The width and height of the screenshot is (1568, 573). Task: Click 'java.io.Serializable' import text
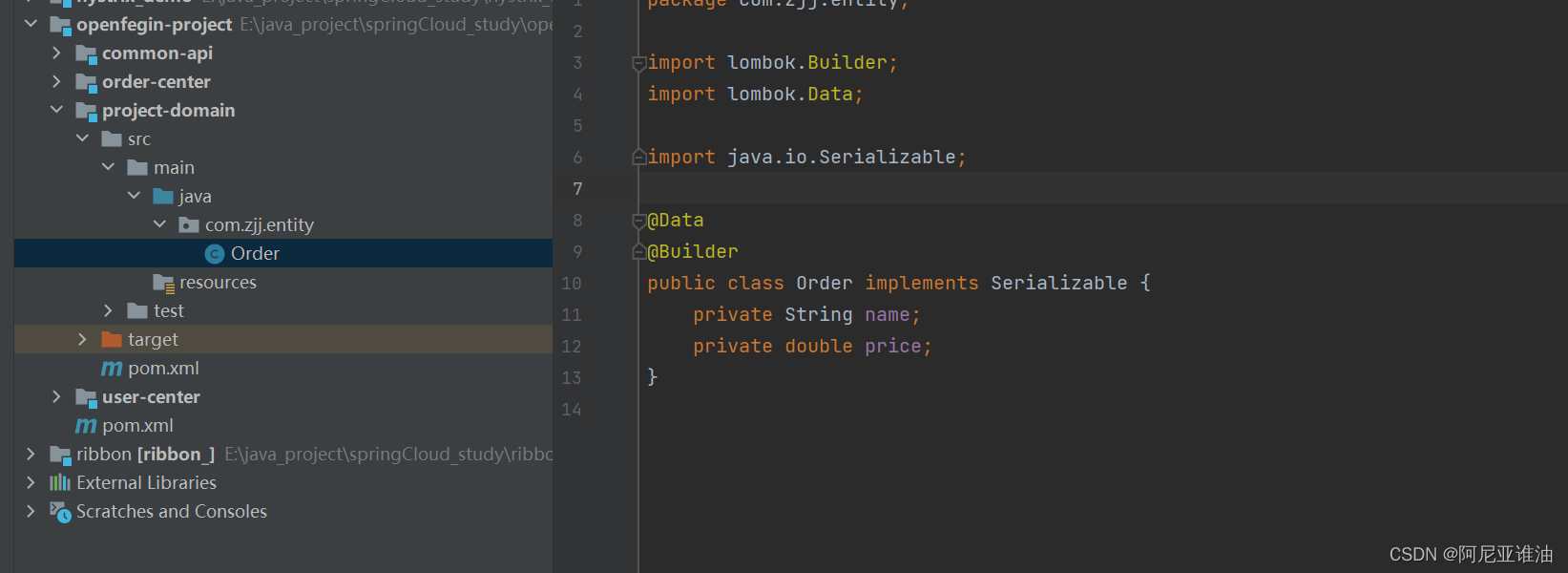click(842, 158)
